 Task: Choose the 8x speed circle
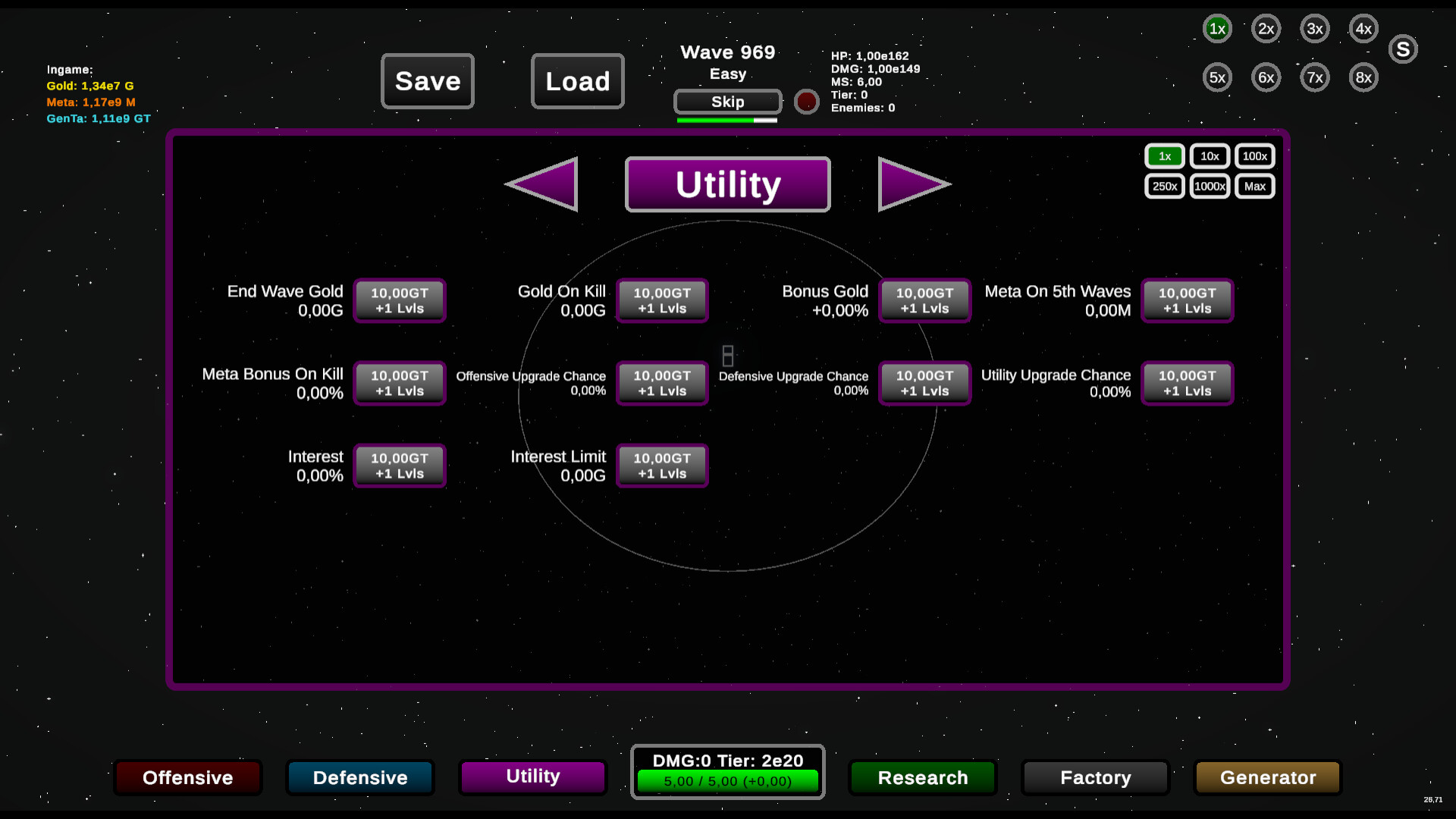pyautogui.click(x=1363, y=77)
